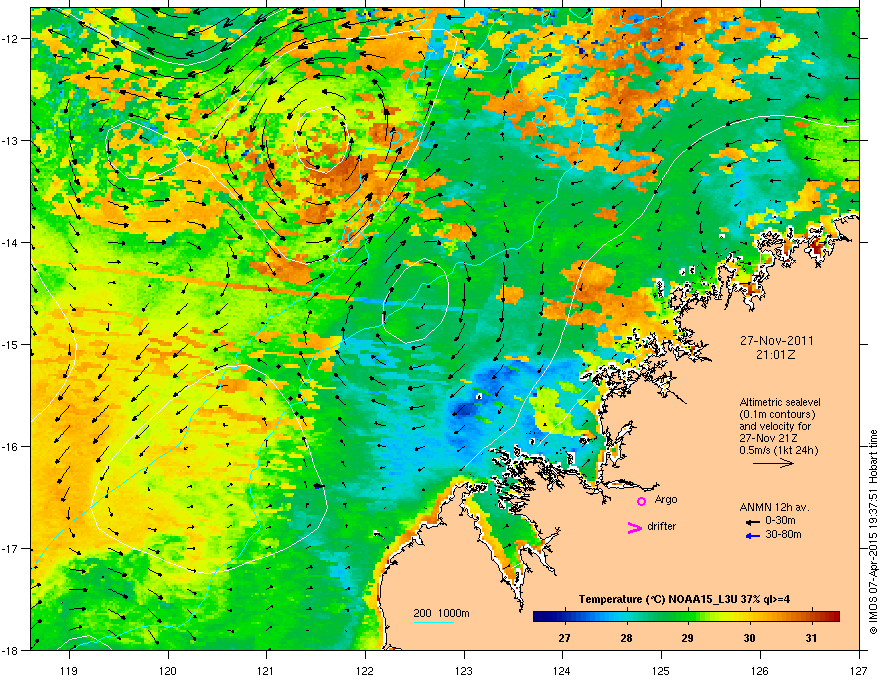Click the longitude axis label 120

tap(168, 670)
